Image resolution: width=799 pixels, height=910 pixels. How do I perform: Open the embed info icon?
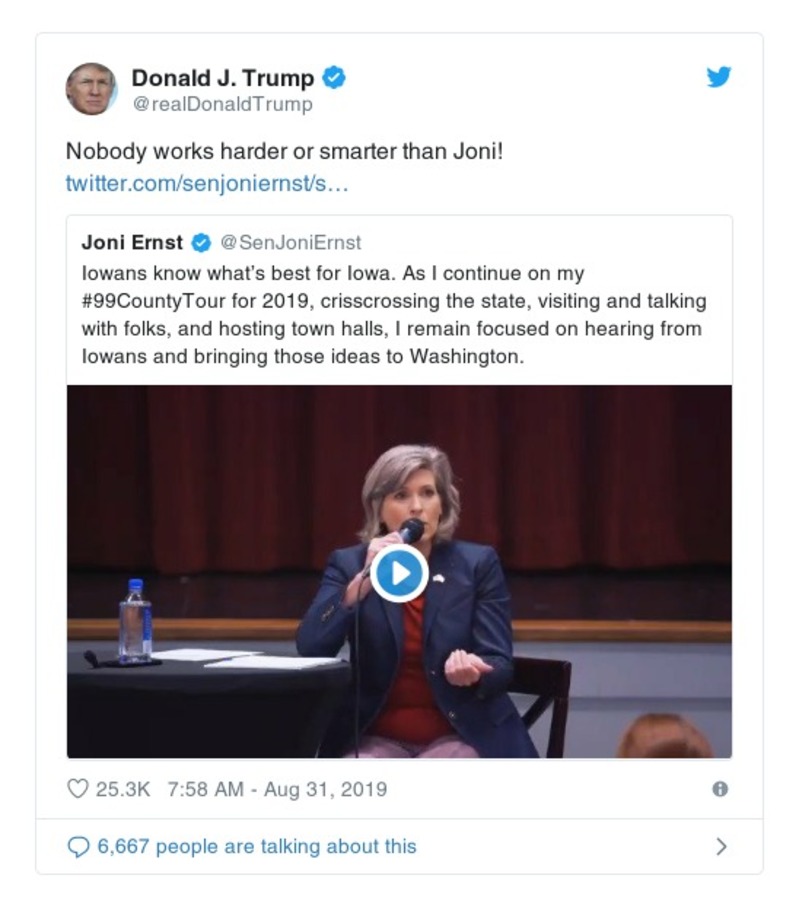(718, 788)
